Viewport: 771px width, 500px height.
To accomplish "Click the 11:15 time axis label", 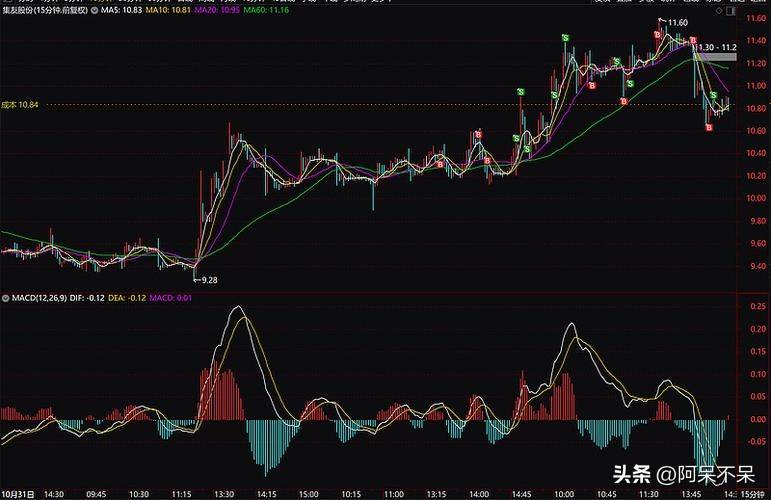I will pyautogui.click(x=181, y=494).
